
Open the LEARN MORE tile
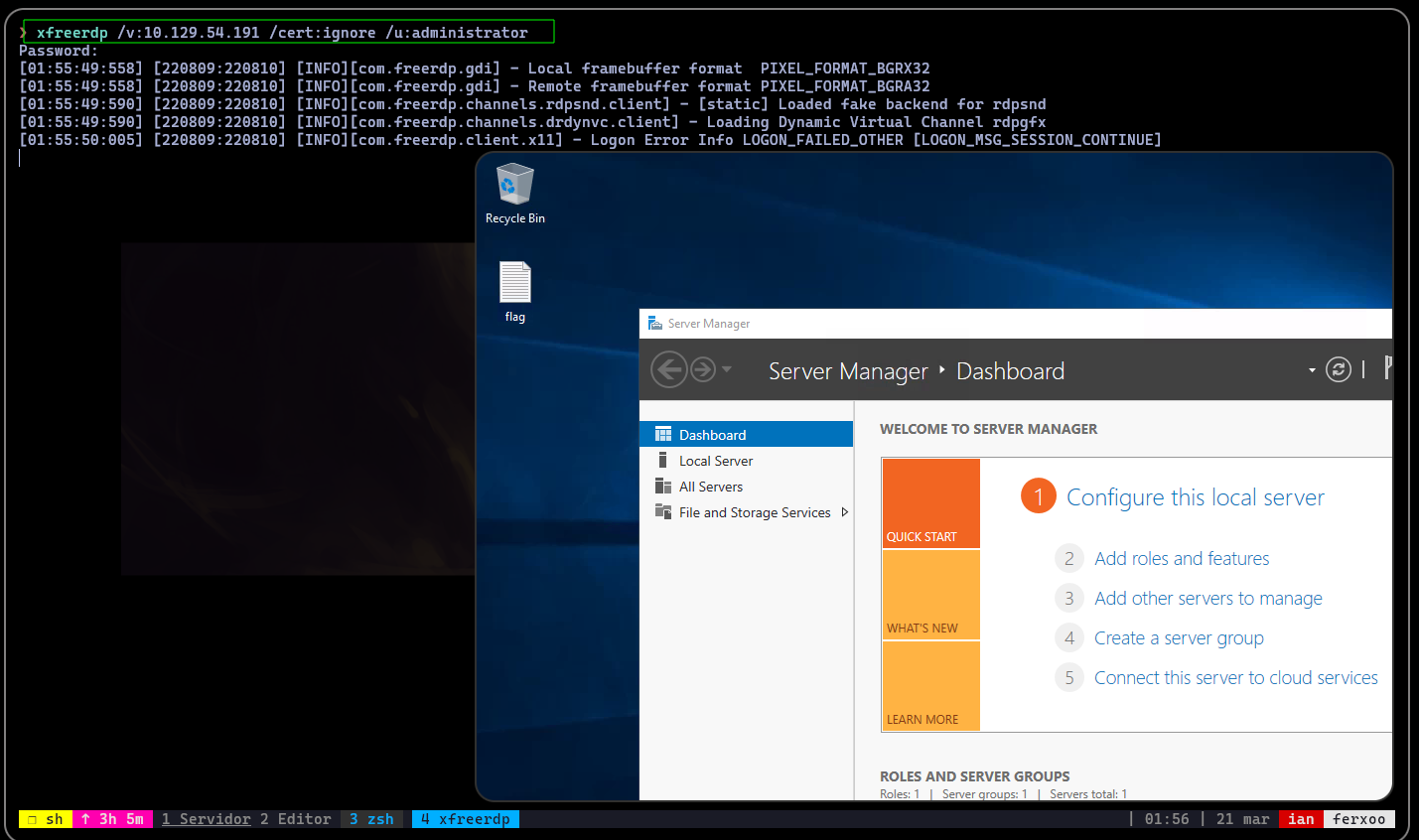(931, 686)
